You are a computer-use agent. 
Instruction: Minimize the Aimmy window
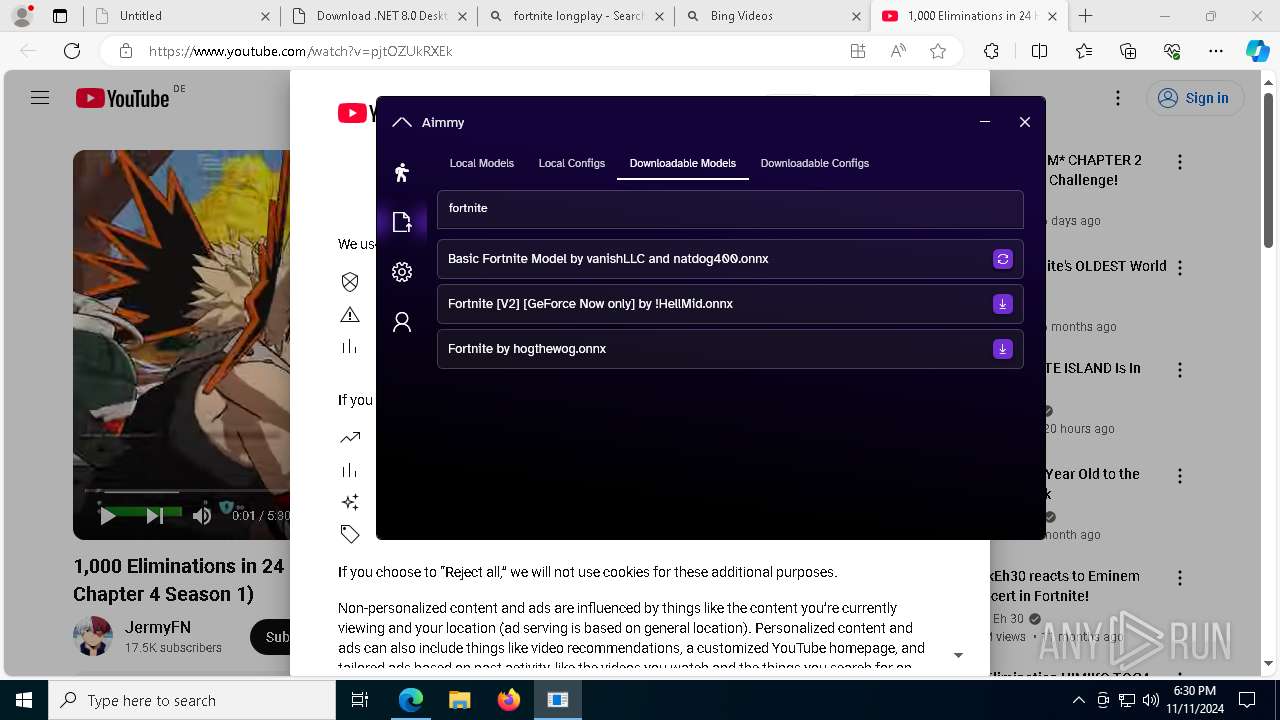[x=985, y=122]
